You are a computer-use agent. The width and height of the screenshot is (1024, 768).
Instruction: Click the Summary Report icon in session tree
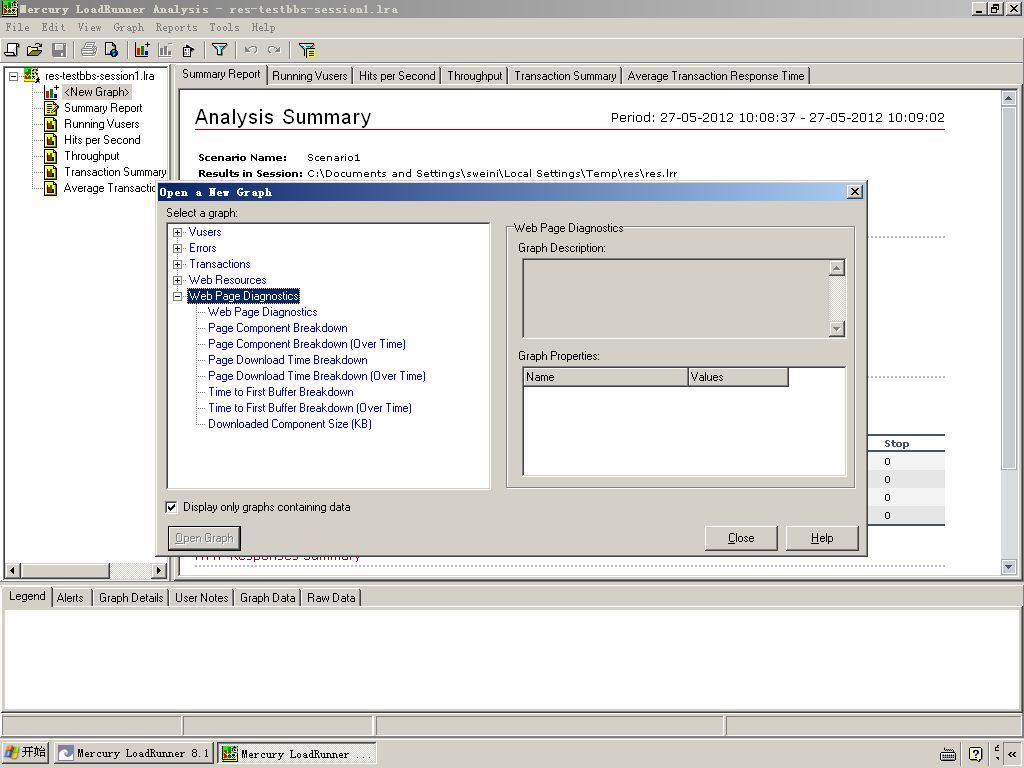(x=51, y=108)
